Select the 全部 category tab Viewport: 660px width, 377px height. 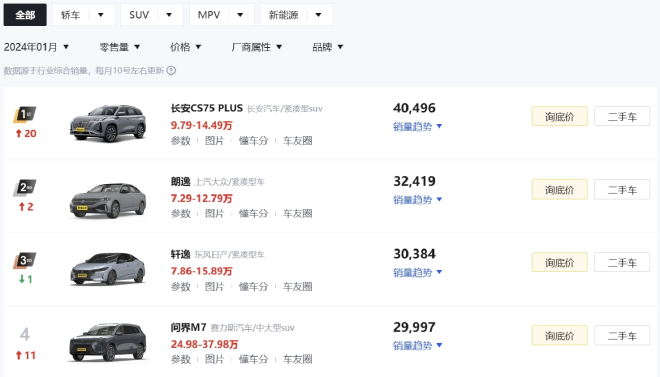click(25, 15)
